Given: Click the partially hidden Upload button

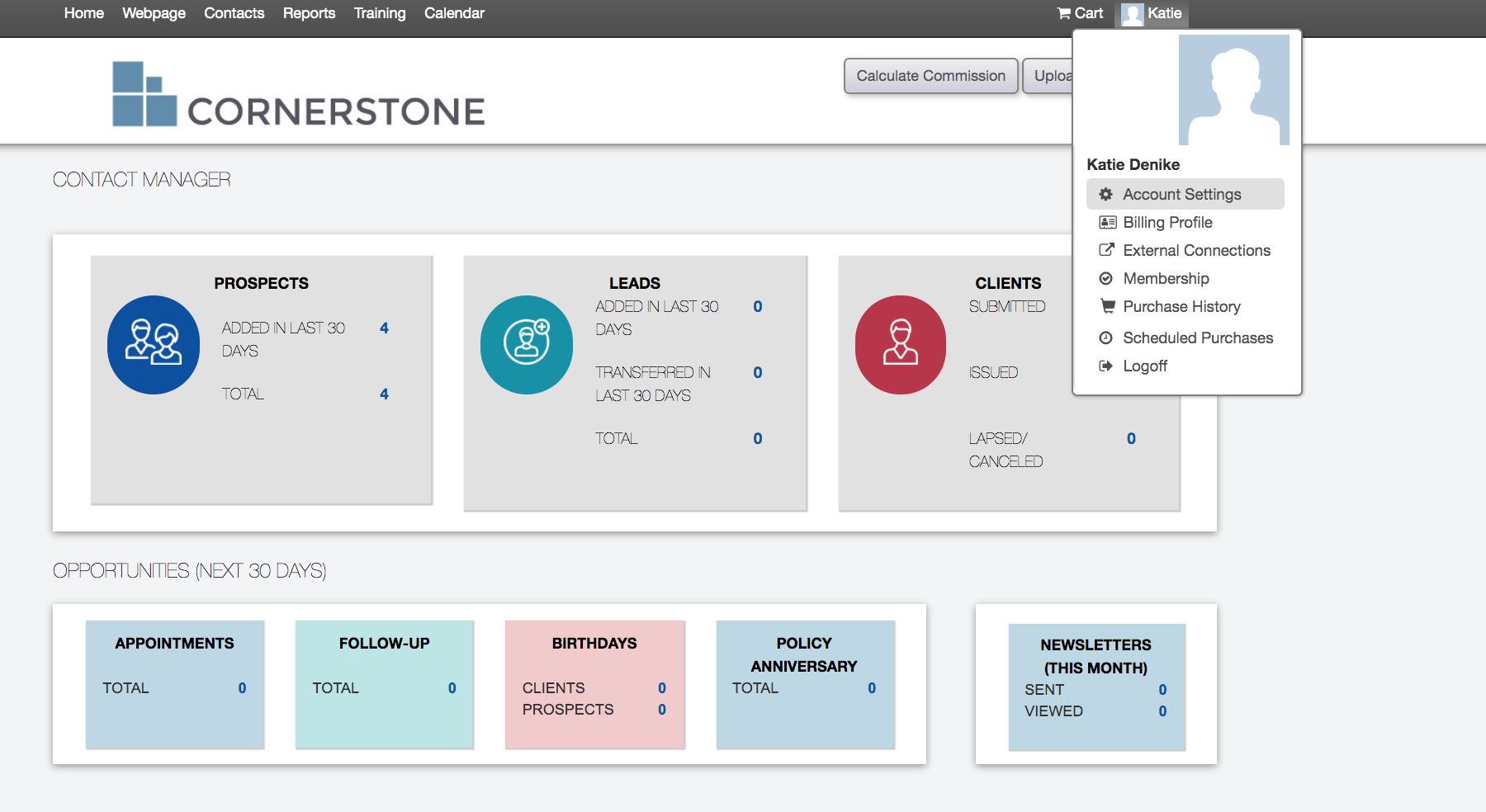Looking at the screenshot, I should pyautogui.click(x=1048, y=76).
